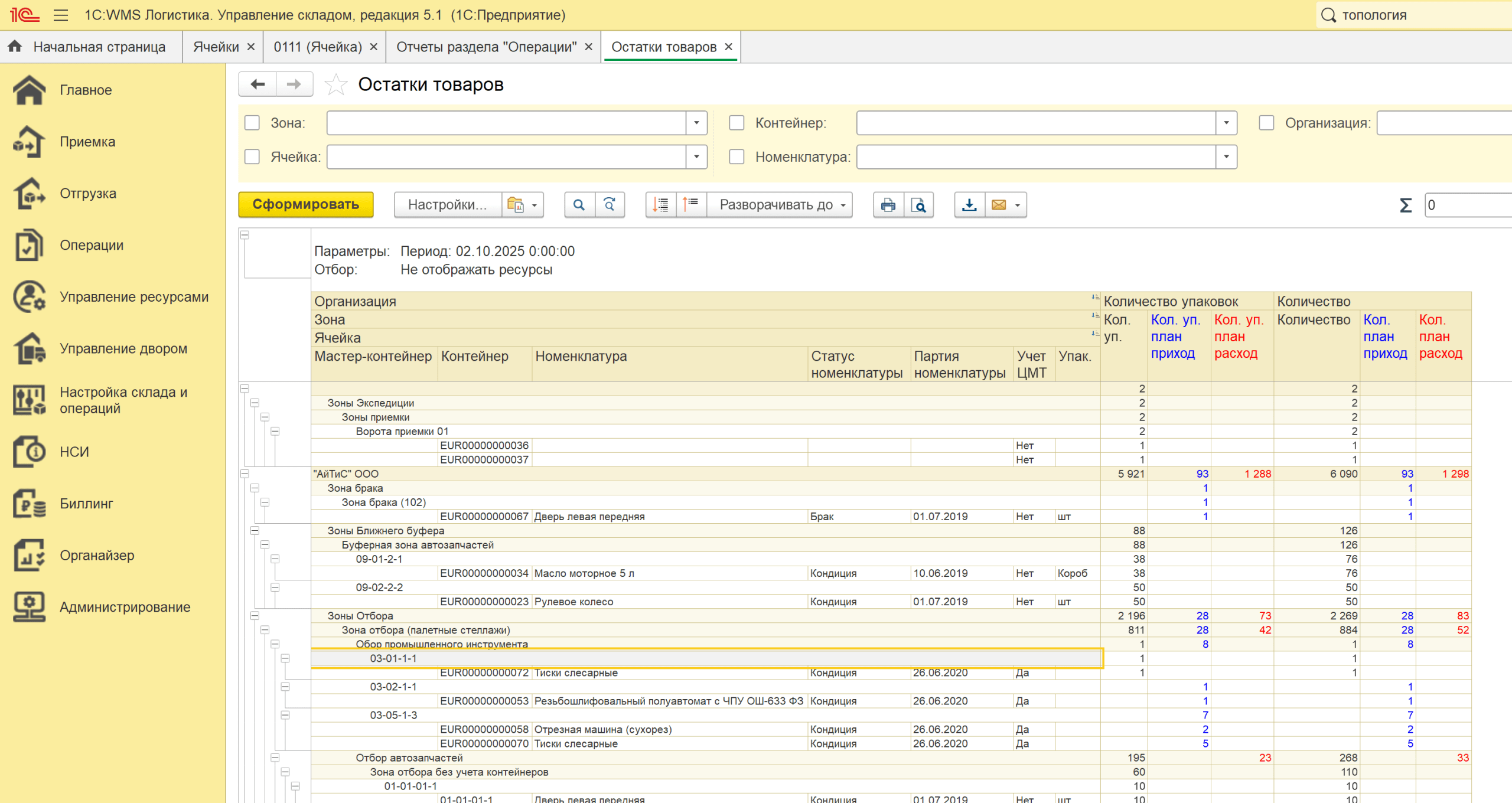Click the print report icon
The image size is (1512, 803).
click(888, 205)
